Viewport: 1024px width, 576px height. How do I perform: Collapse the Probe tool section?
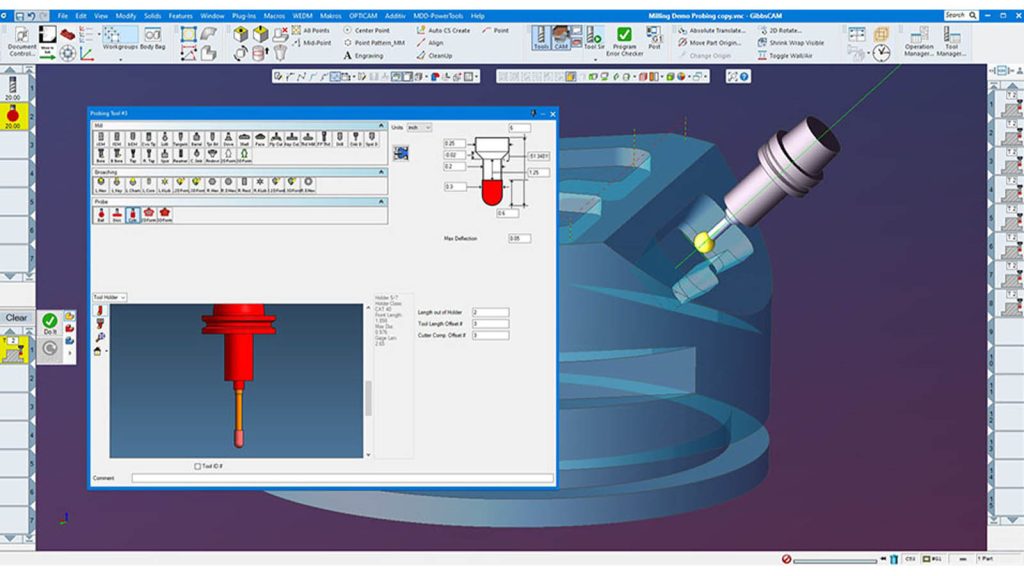pyautogui.click(x=381, y=202)
